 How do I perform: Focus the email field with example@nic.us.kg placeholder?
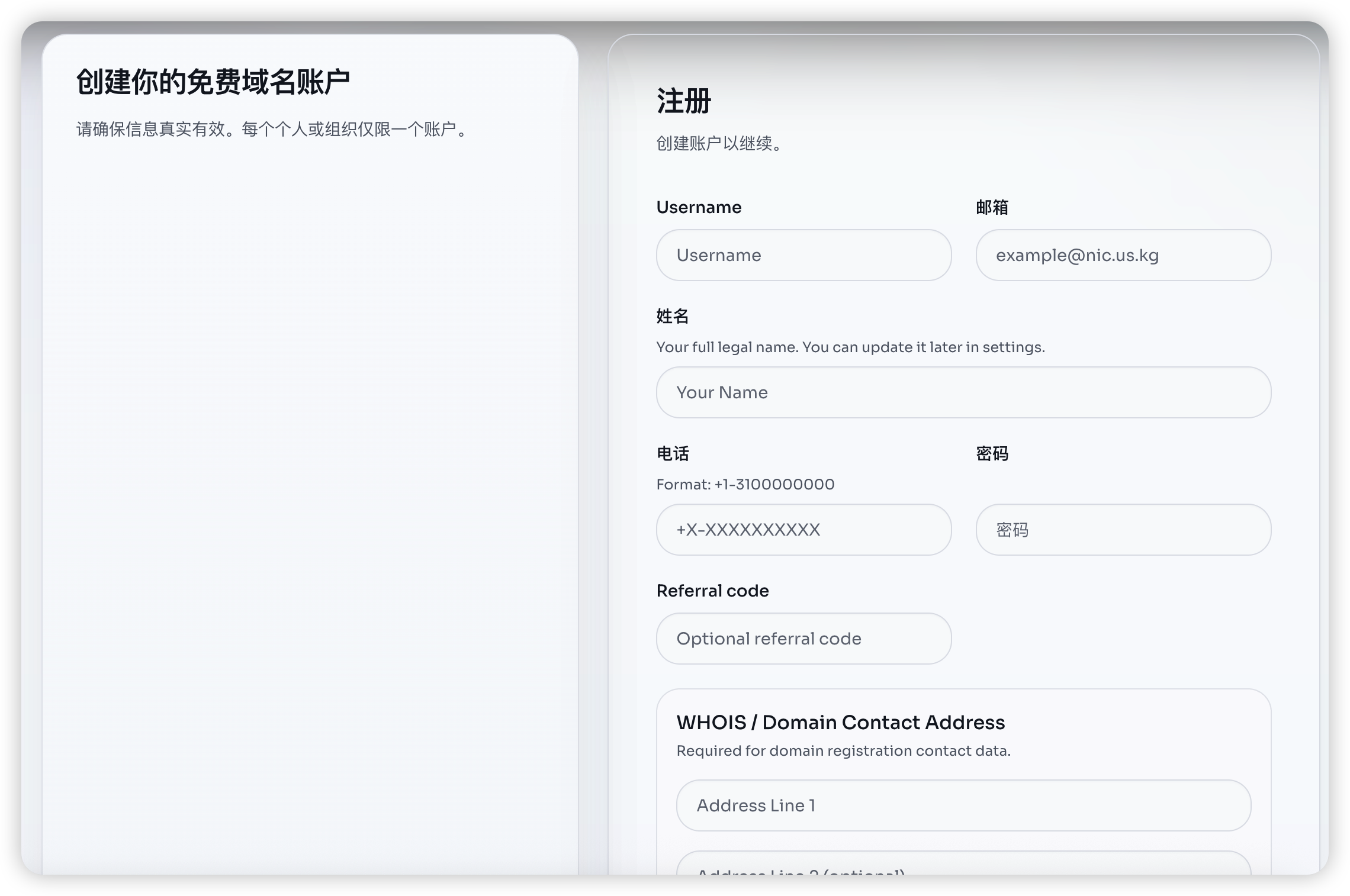click(x=1123, y=255)
